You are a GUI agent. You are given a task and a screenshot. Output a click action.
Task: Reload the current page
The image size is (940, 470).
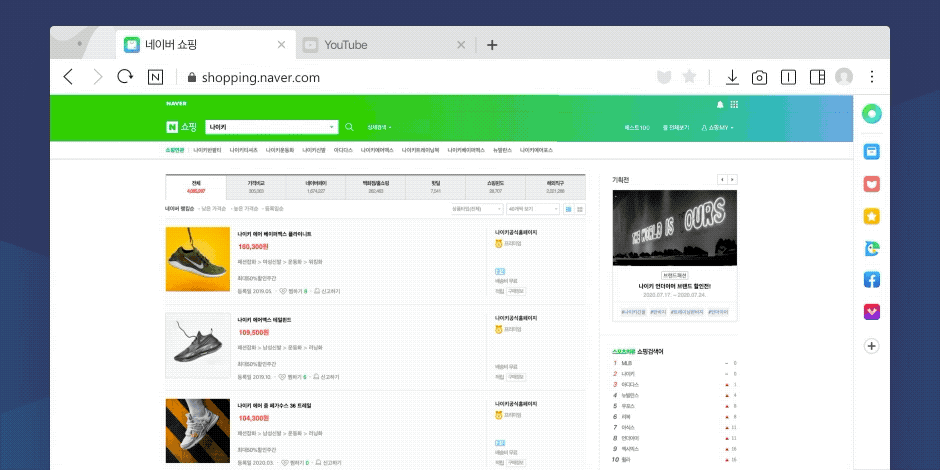[x=125, y=77]
